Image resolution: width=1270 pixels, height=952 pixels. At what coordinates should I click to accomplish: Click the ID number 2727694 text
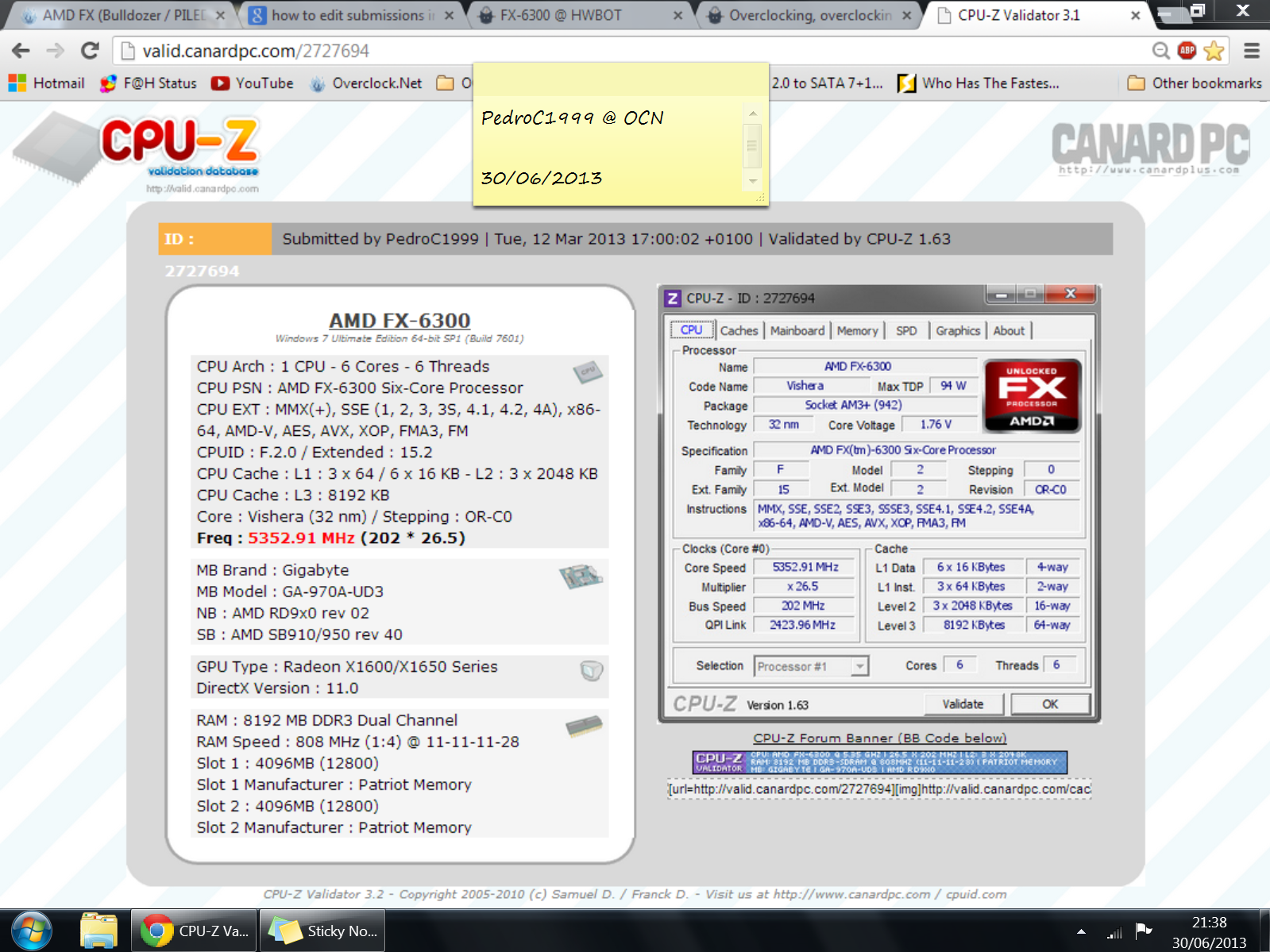[202, 272]
